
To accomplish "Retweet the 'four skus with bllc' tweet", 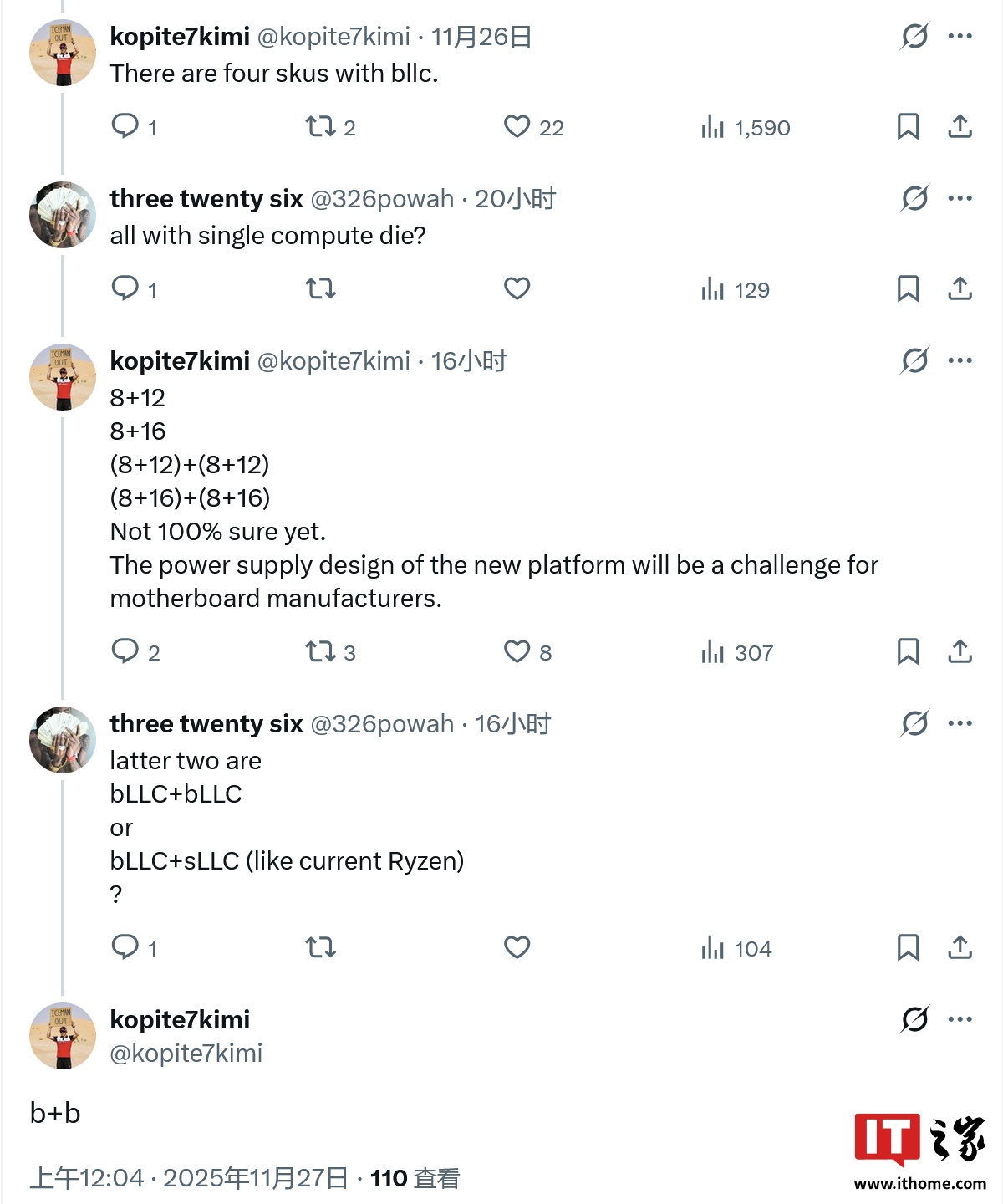I will [320, 126].
